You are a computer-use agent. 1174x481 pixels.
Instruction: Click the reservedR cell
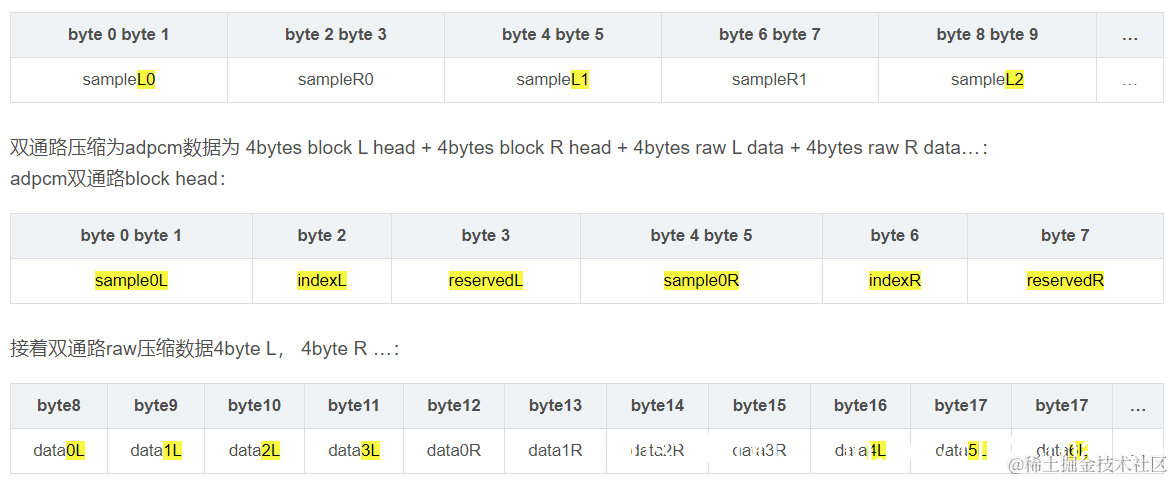(x=1065, y=281)
